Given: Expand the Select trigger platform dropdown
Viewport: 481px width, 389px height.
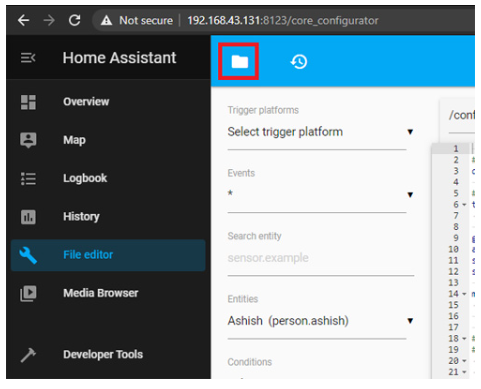Looking at the screenshot, I should pyautogui.click(x=320, y=132).
